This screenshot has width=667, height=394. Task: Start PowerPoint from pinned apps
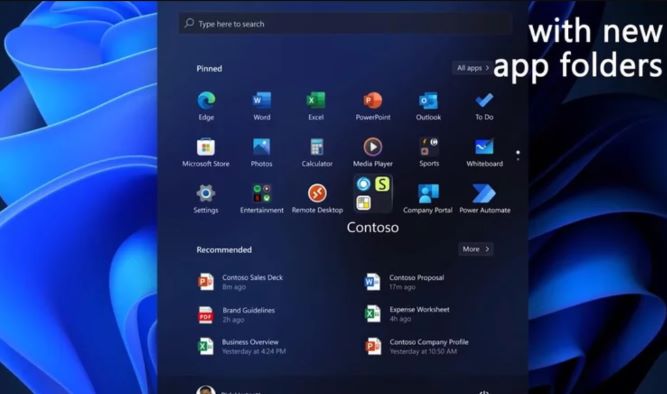pos(373,106)
